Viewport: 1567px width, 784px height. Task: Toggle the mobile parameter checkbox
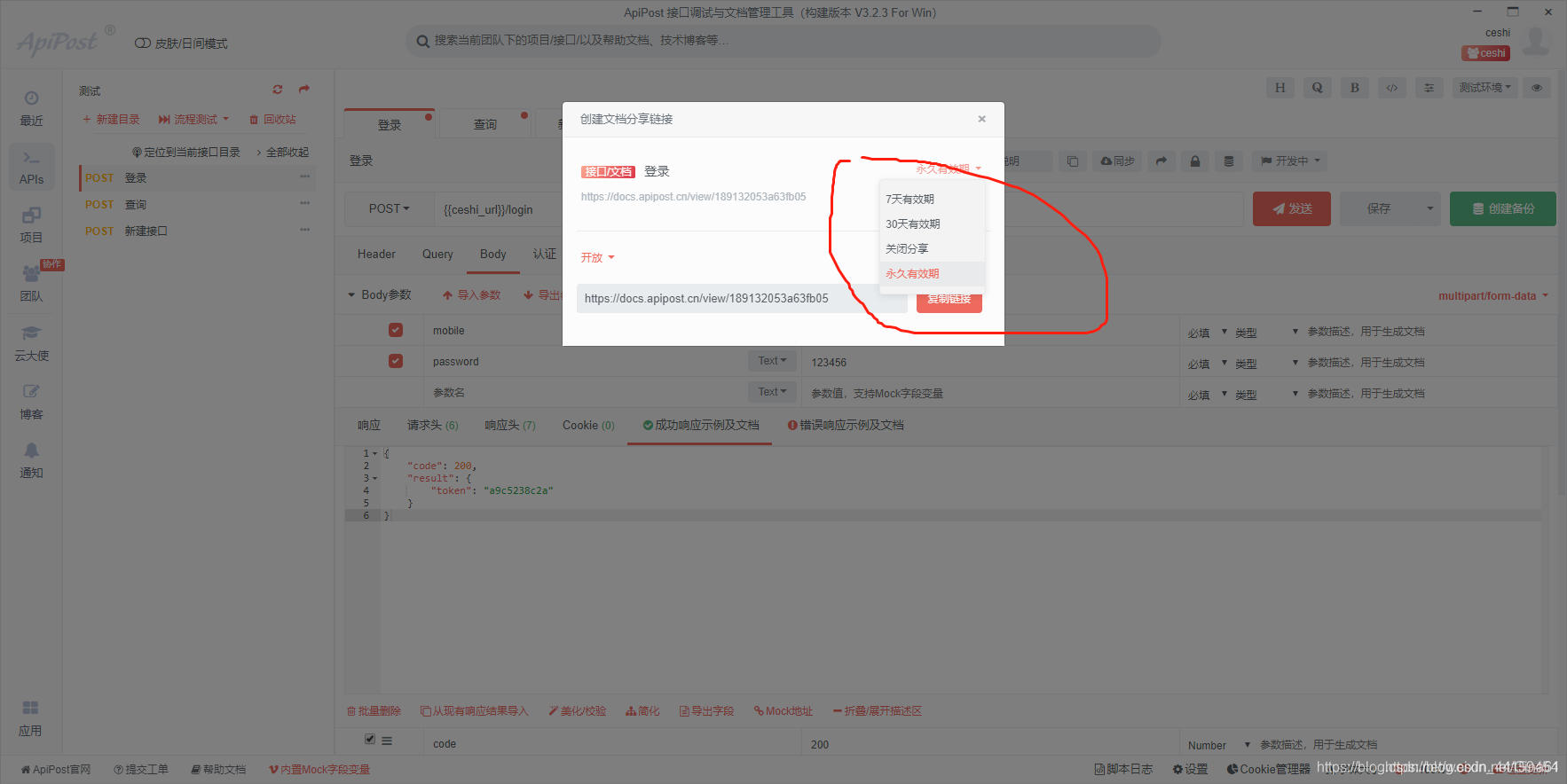[x=396, y=330]
